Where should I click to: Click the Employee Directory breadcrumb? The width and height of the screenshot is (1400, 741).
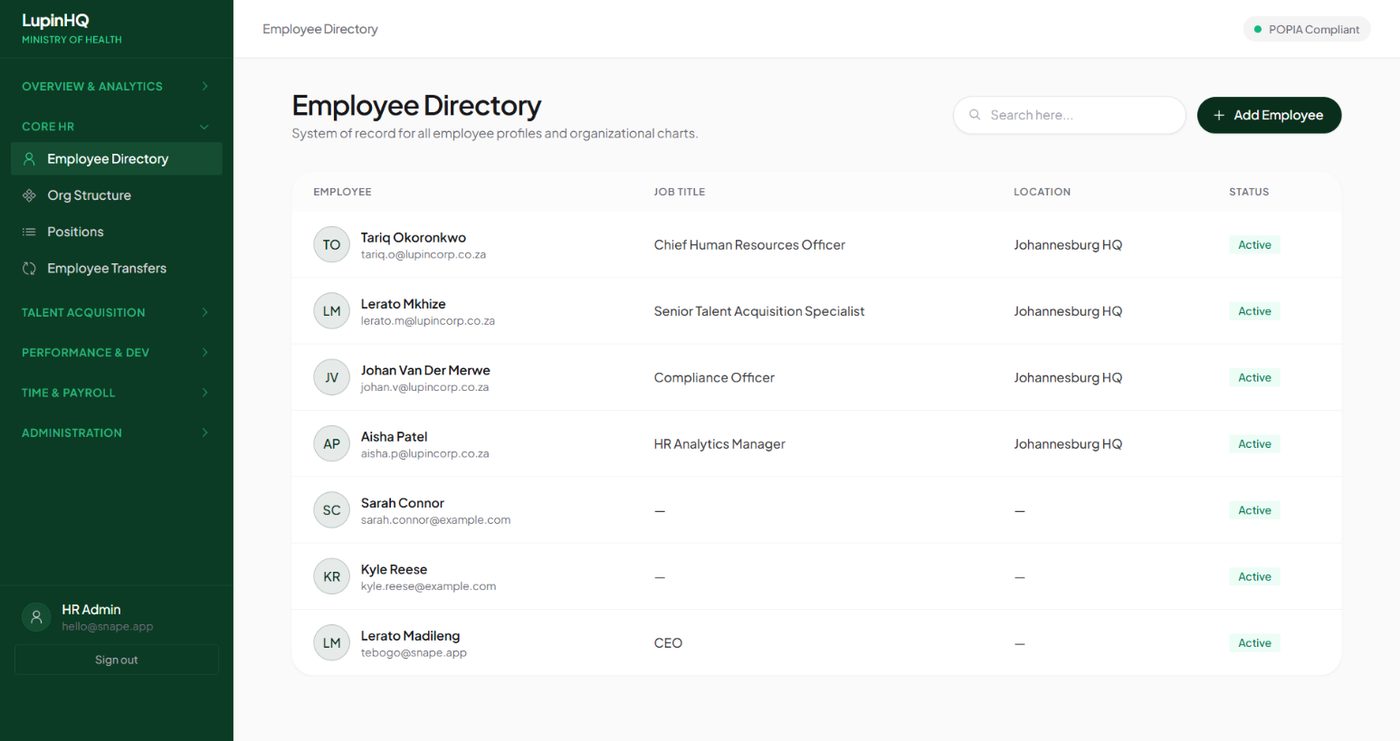point(320,29)
